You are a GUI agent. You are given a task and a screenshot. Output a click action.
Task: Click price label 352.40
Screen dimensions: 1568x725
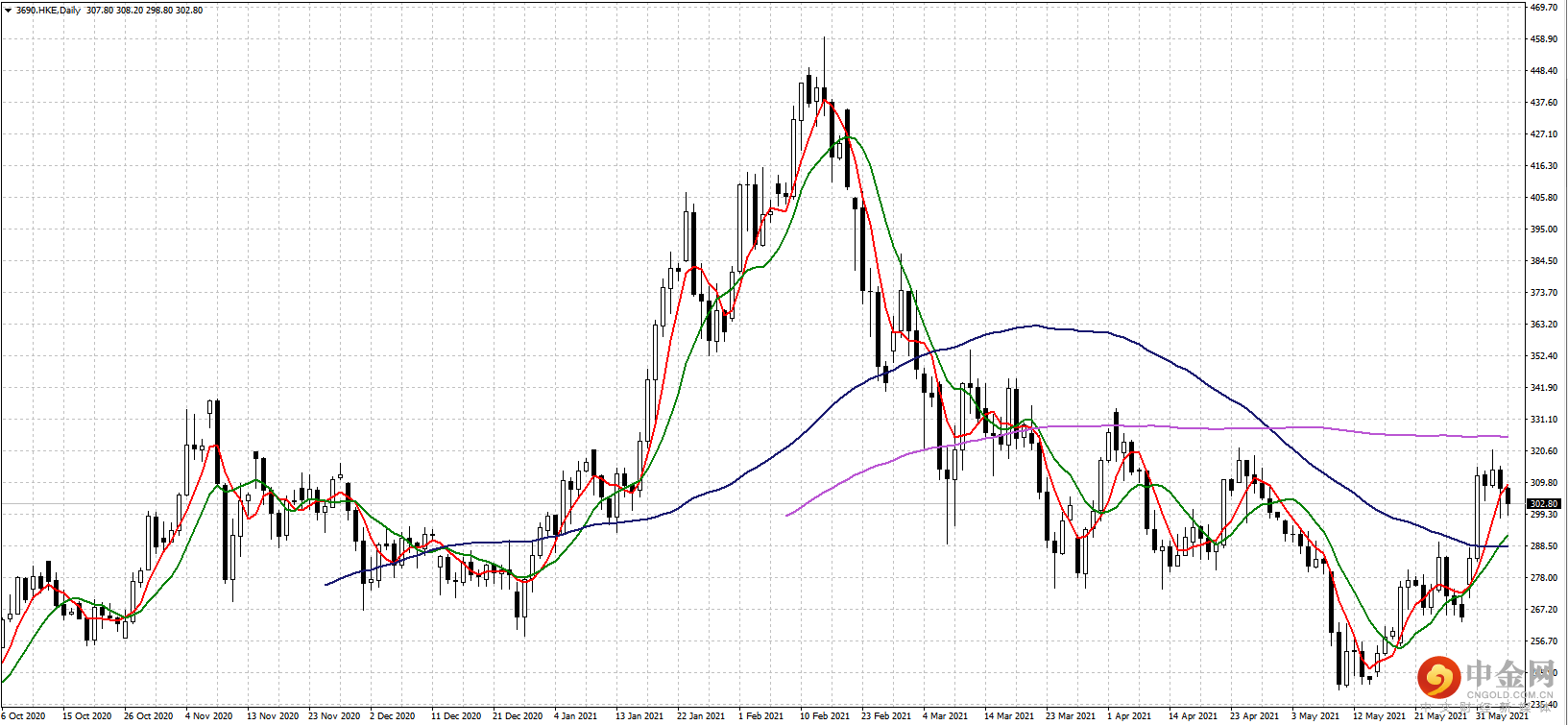pyautogui.click(x=1544, y=356)
